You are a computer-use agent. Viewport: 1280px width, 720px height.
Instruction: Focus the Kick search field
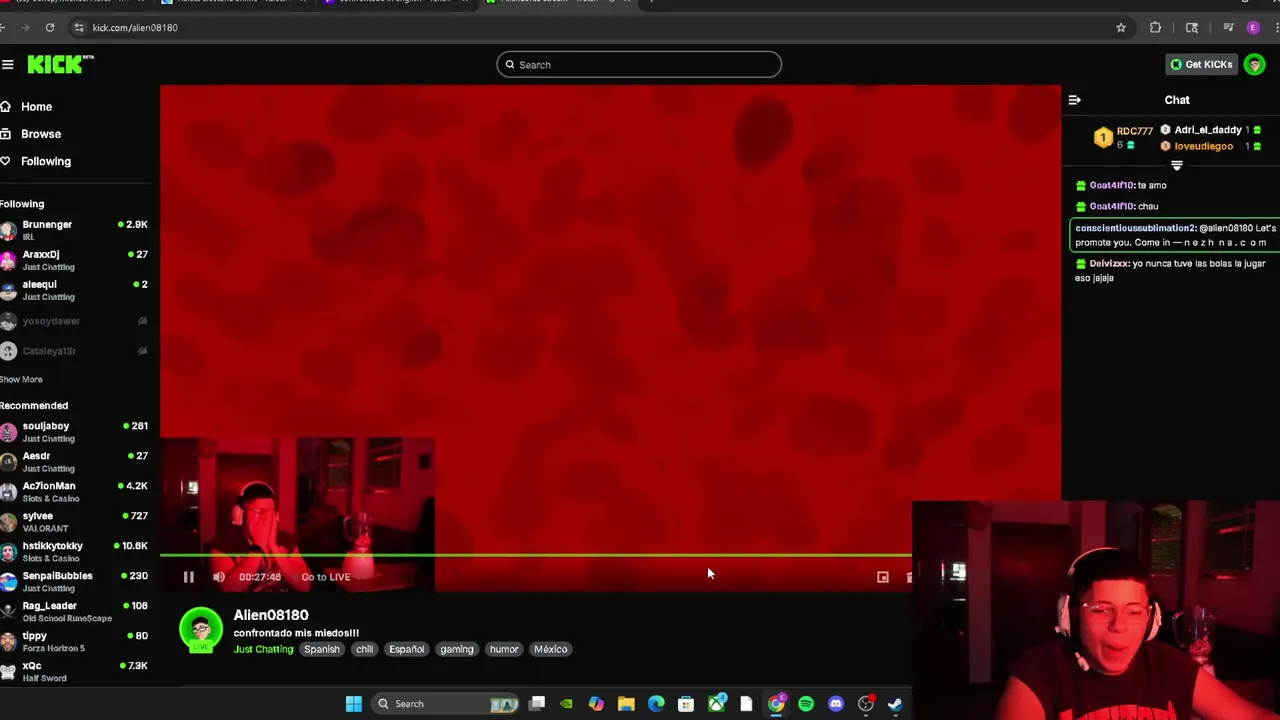pos(639,65)
